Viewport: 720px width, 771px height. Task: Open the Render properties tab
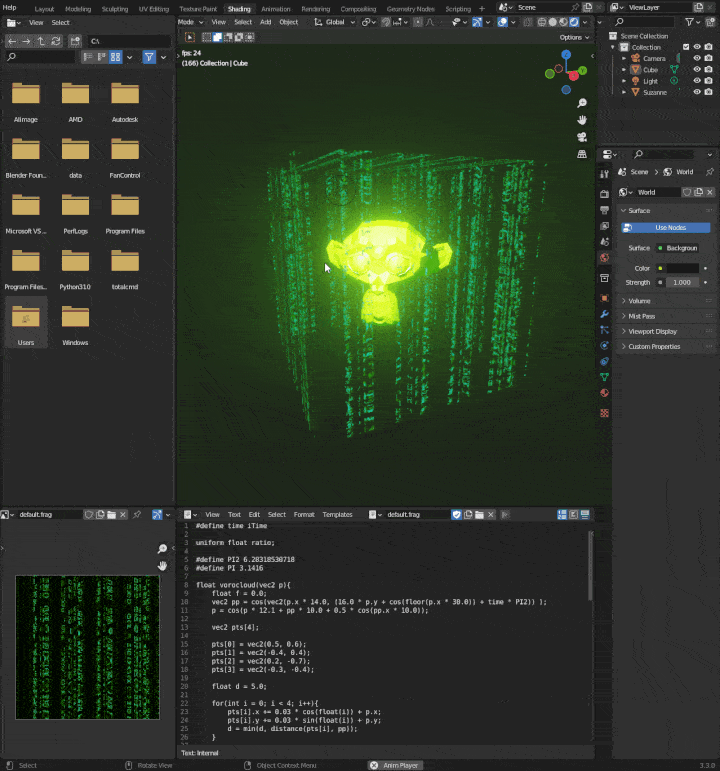(604, 194)
